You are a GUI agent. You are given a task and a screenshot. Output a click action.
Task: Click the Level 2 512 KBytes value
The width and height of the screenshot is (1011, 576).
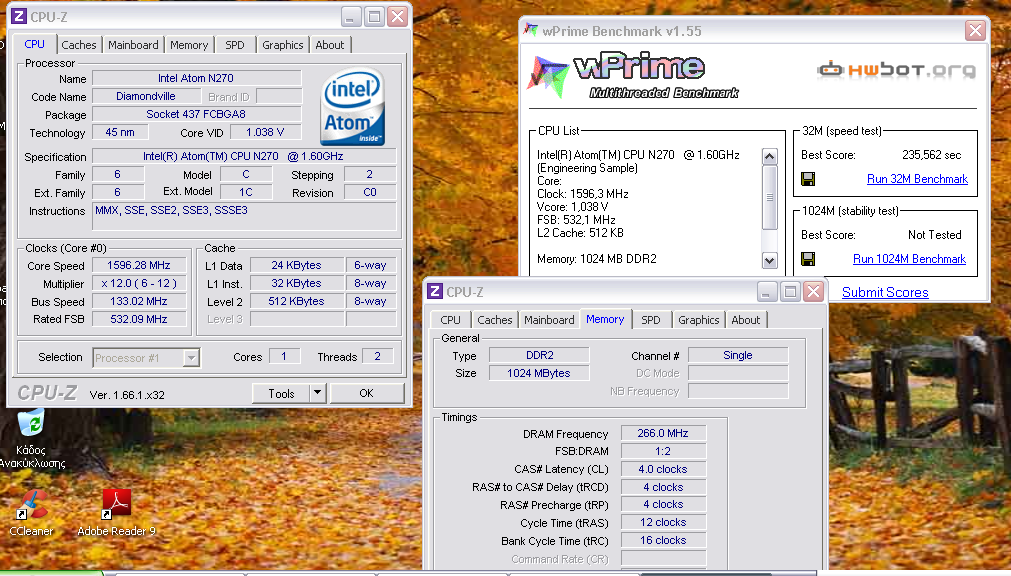[296, 301]
